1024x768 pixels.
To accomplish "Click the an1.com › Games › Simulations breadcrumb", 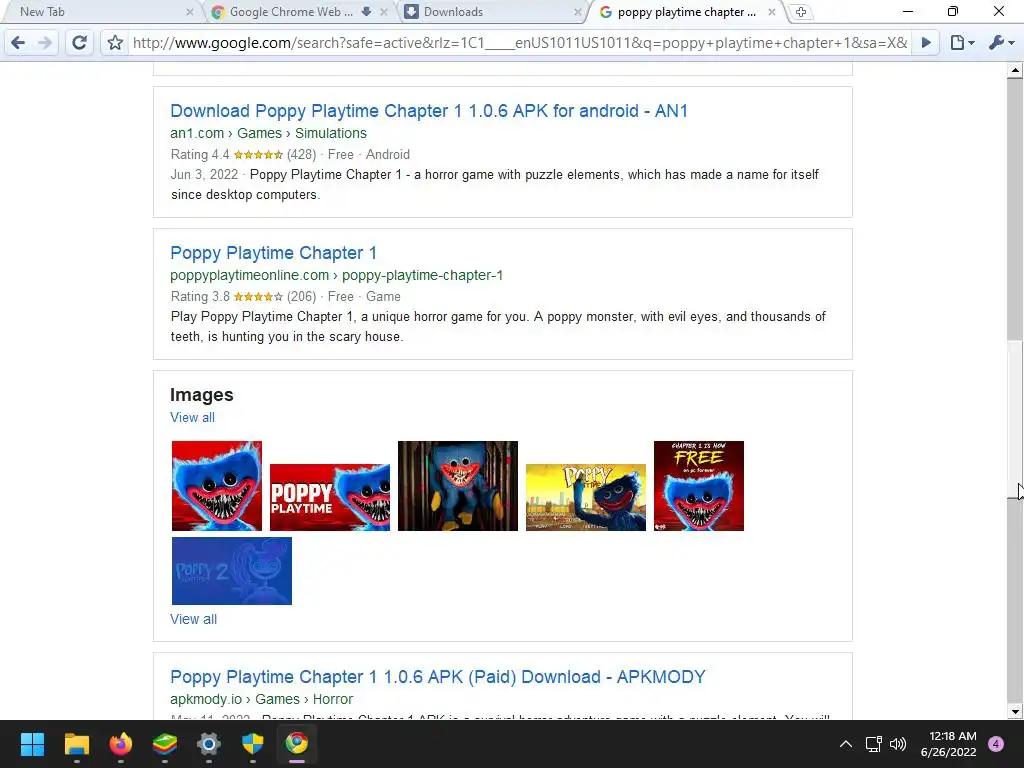I will (x=268, y=133).
